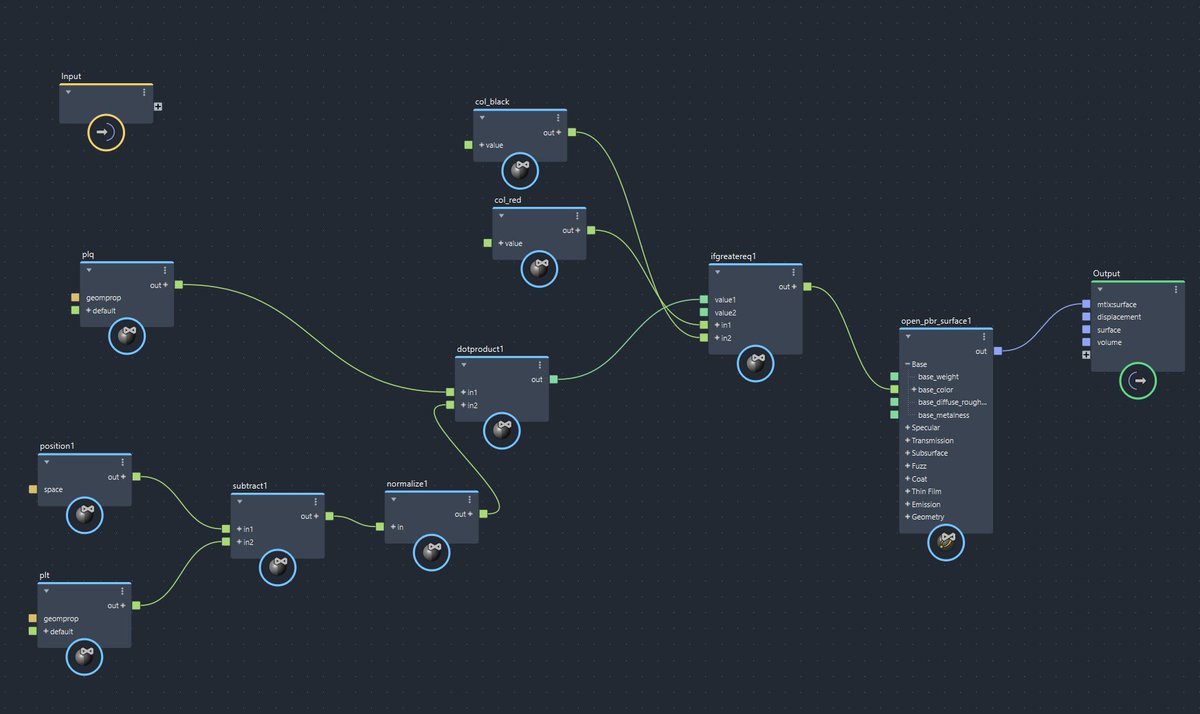Click the open_pbr_surface1 preview icon
1200x714 pixels.
click(946, 543)
